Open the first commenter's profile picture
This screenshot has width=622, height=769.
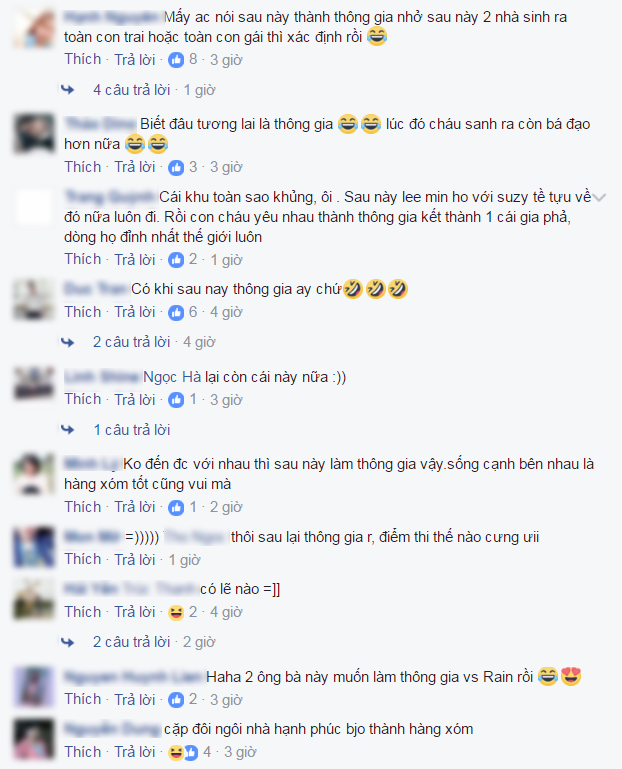pos(34,28)
